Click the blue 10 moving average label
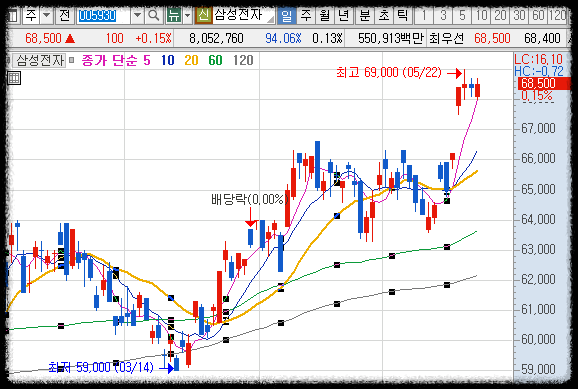 (167, 60)
